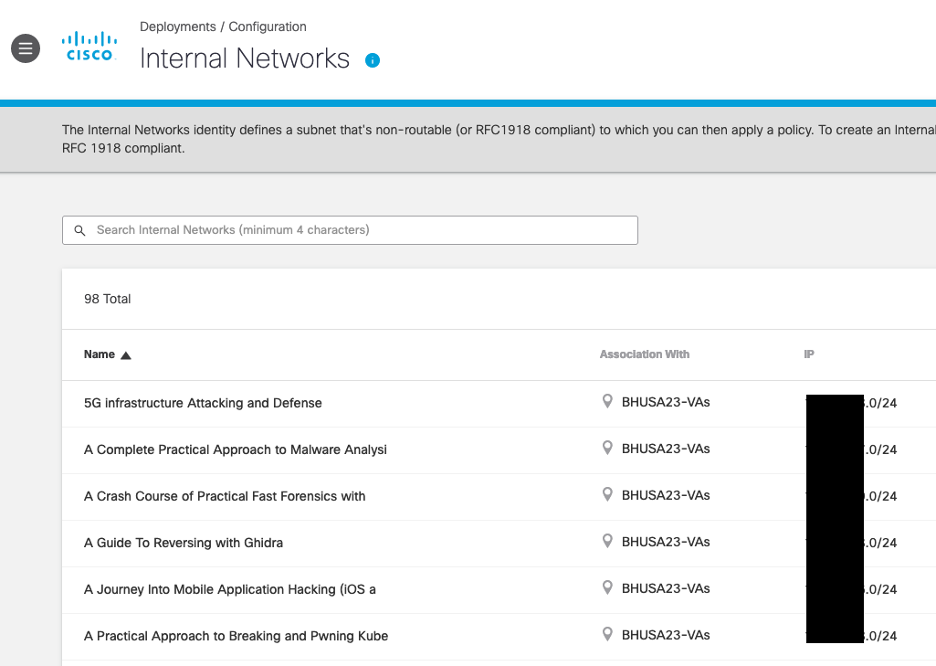
Task: Click location pin for Pwning Kube row
Action: [606, 635]
